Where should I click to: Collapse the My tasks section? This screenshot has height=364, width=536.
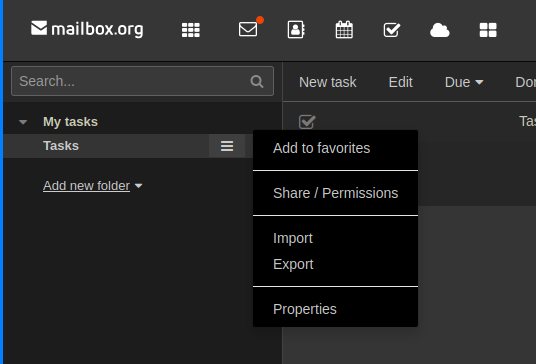(23, 122)
